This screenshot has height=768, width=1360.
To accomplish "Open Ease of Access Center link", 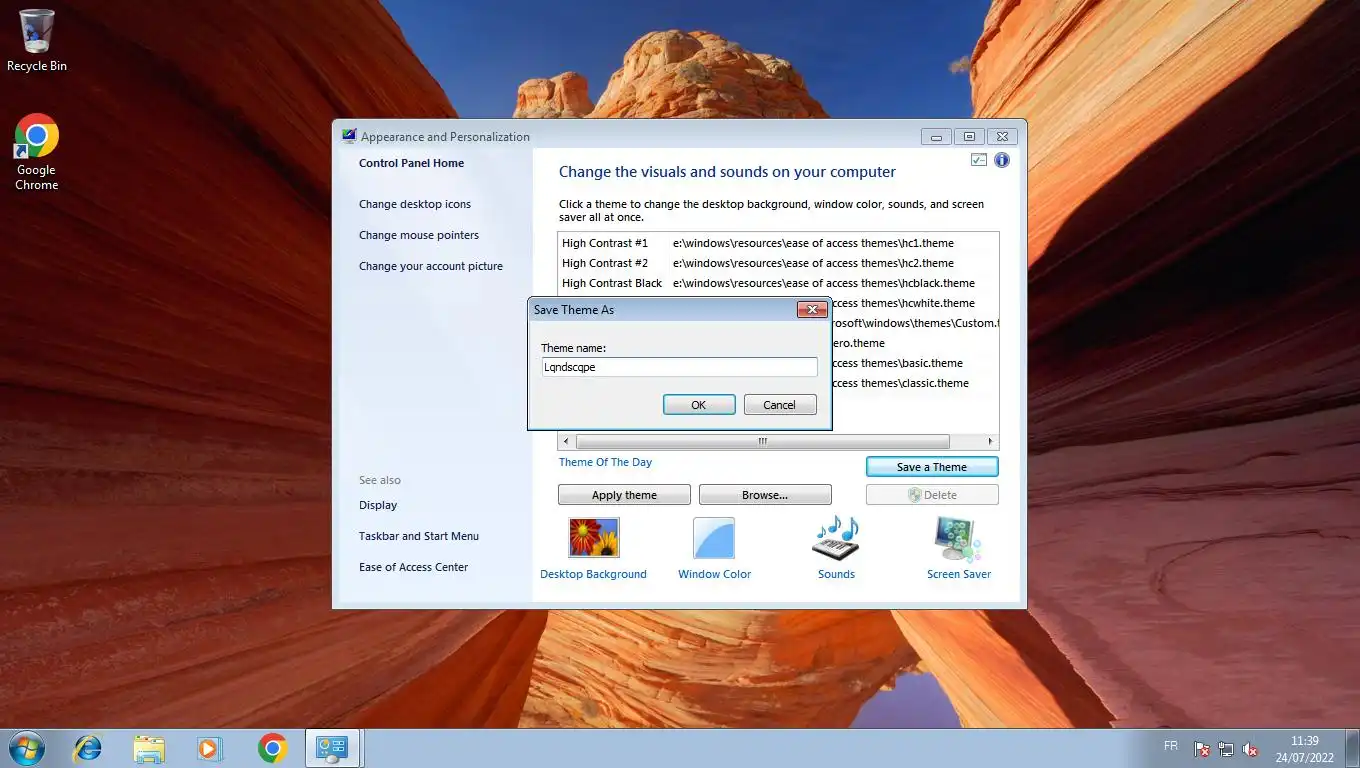I will [x=413, y=567].
